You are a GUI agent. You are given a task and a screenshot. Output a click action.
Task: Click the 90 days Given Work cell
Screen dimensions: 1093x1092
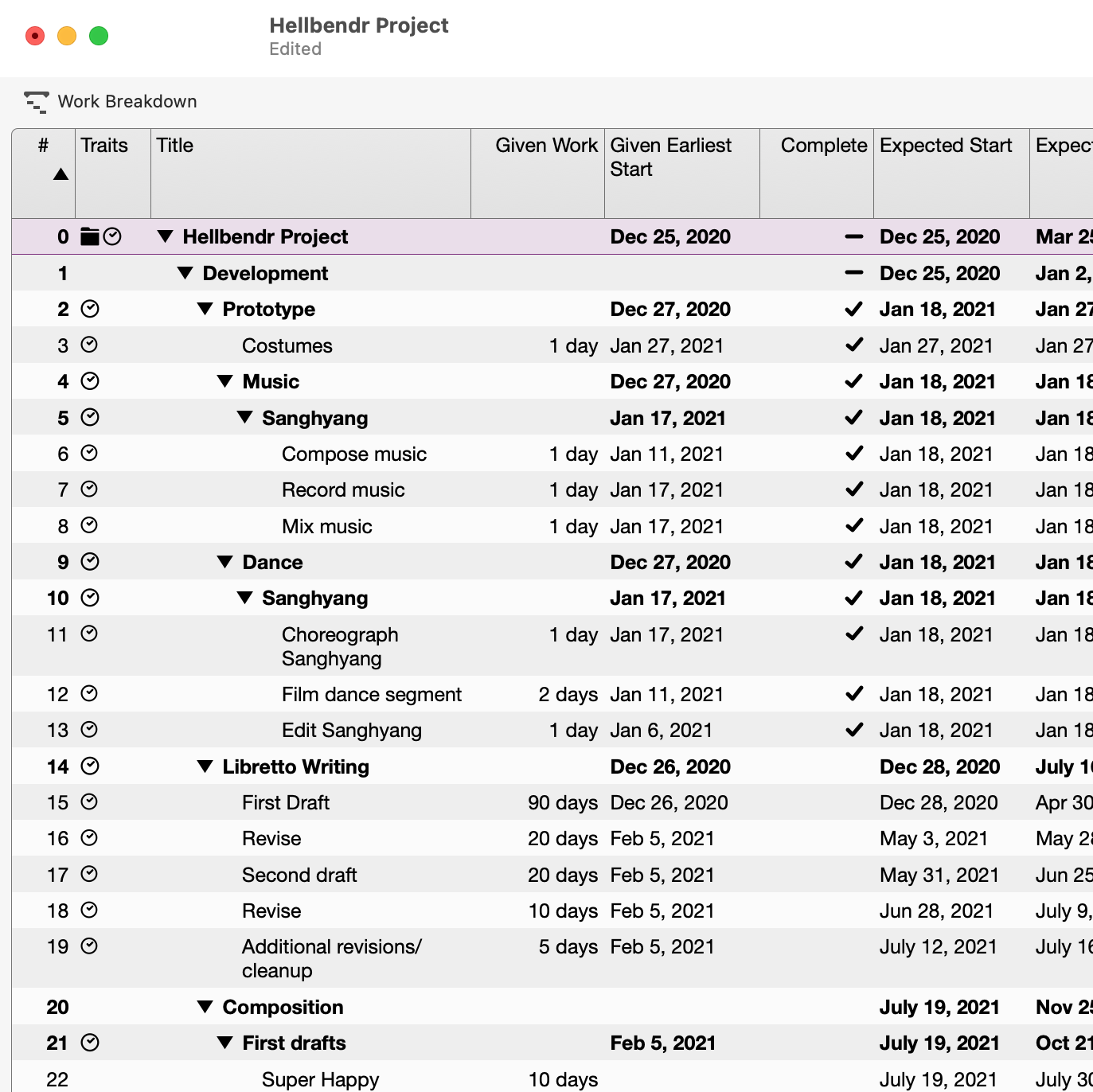coord(563,802)
